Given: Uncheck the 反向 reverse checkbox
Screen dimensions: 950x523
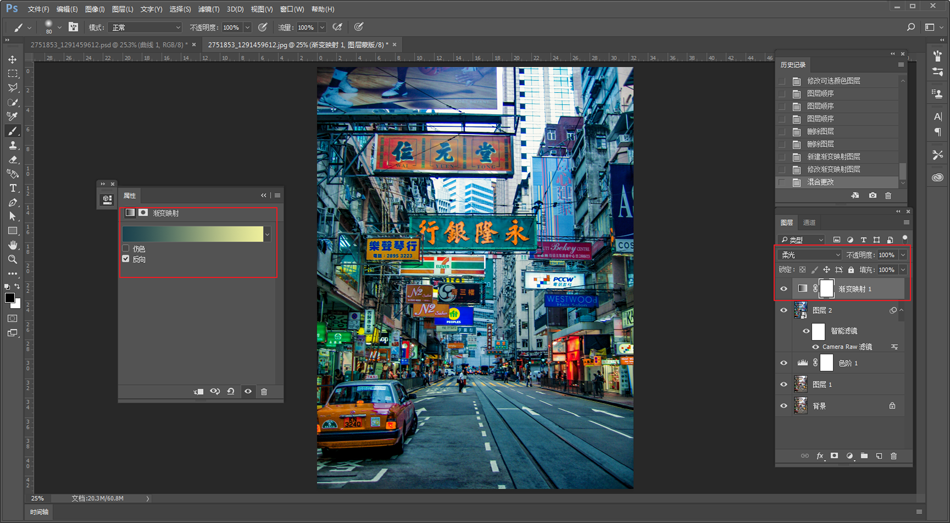Looking at the screenshot, I should point(126,259).
